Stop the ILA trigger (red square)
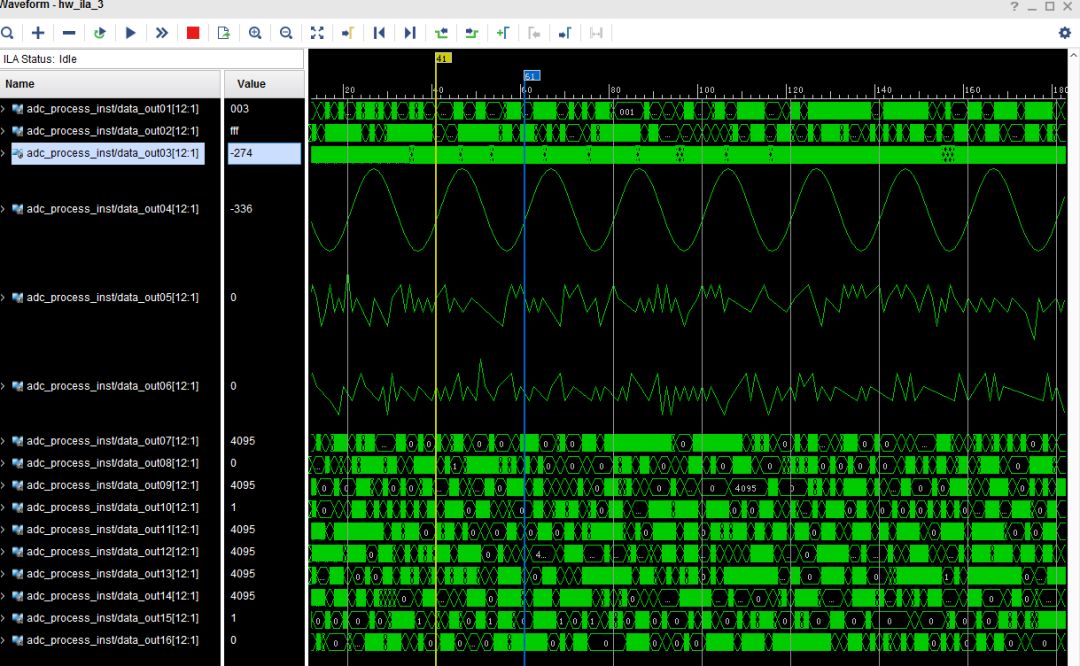Screen dimensions: 1080x666 [x=193, y=33]
